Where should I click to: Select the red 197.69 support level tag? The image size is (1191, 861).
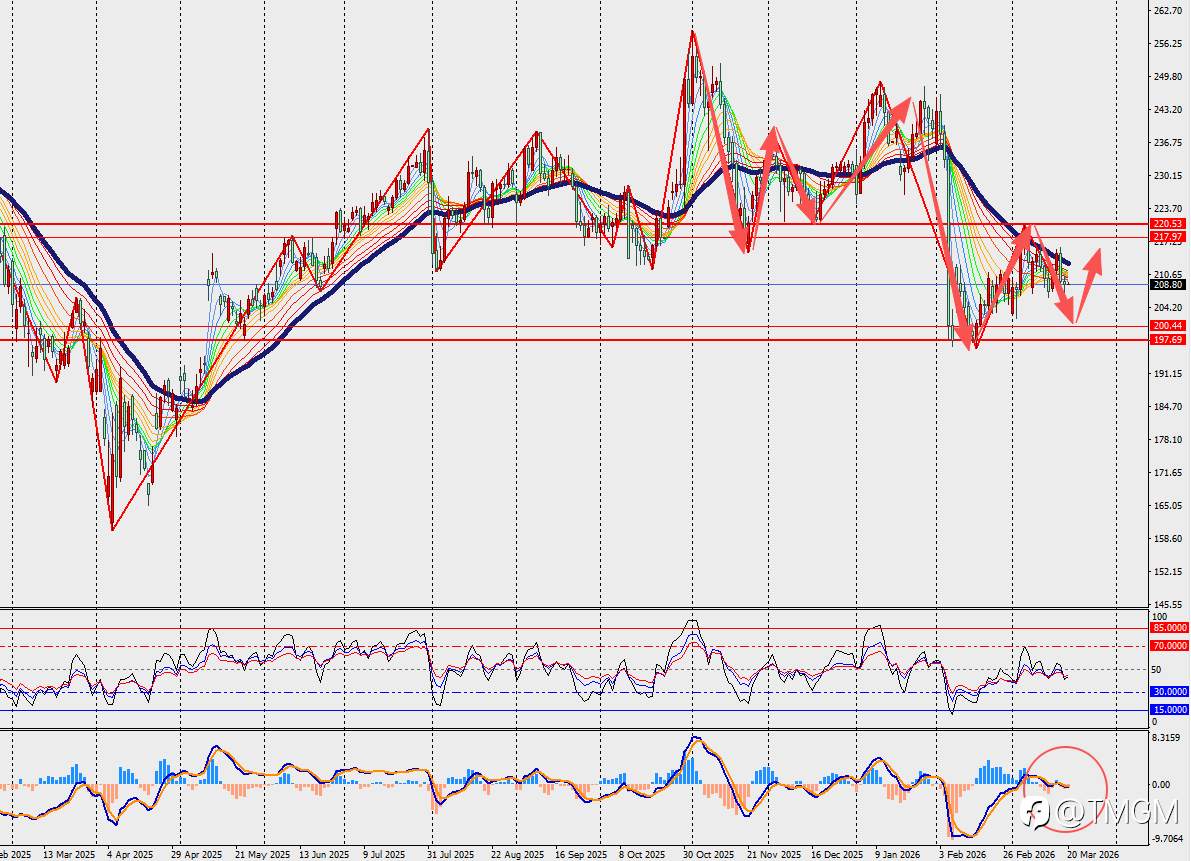coord(1168,339)
